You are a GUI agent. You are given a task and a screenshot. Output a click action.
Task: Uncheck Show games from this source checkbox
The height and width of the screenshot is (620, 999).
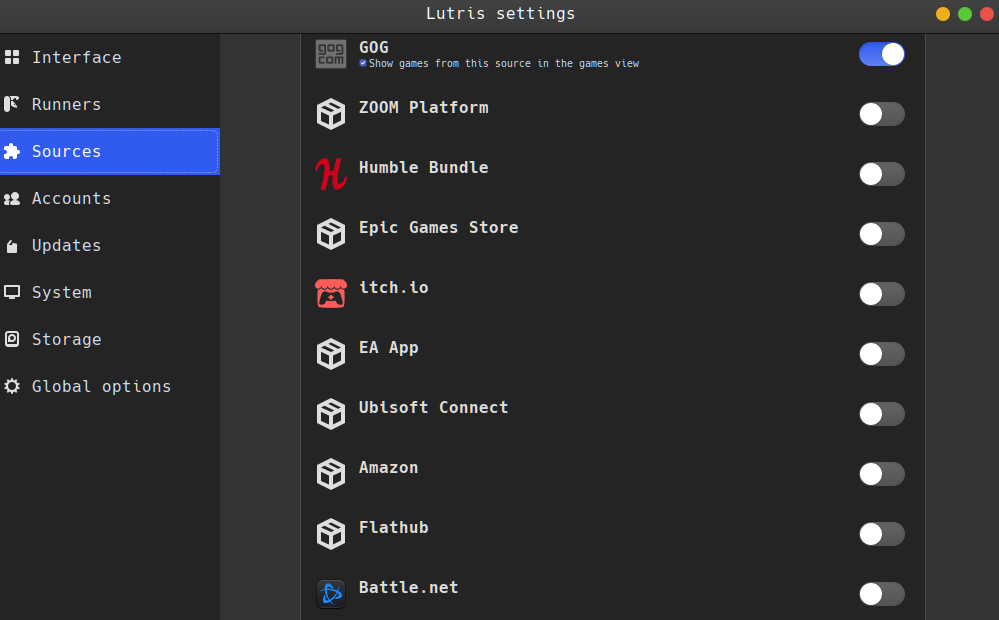pyautogui.click(x=363, y=63)
